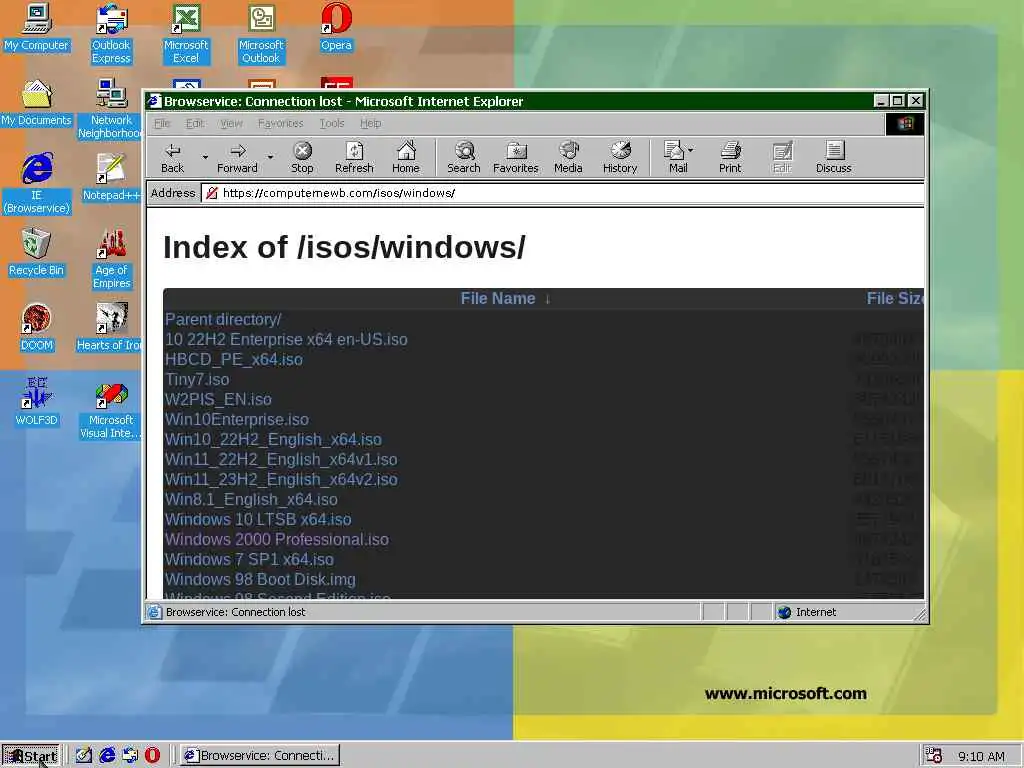Click the Internet Explorer quick launch icon
Image resolution: width=1024 pixels, height=768 pixels.
pos(107,756)
